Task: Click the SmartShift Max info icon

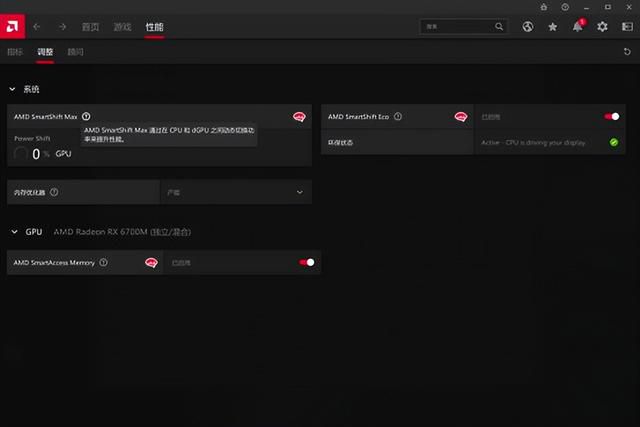Action: click(x=86, y=116)
